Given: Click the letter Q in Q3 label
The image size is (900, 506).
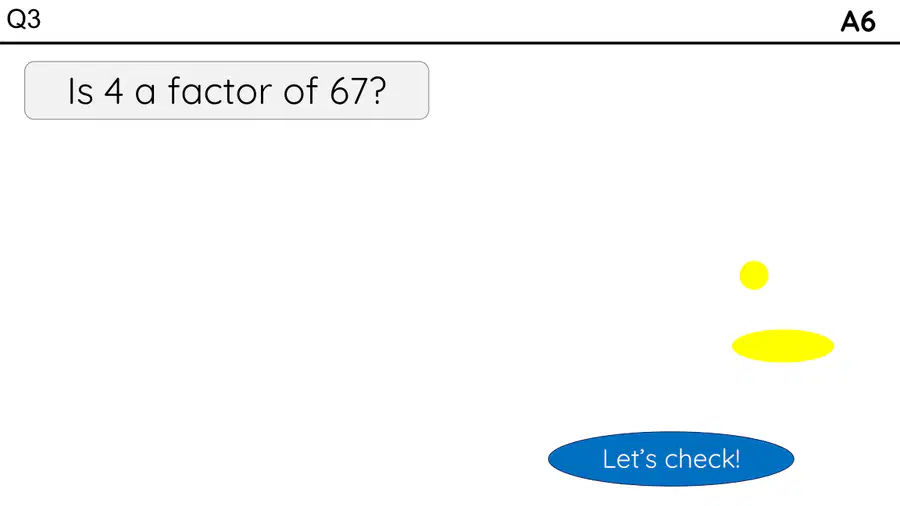Looking at the screenshot, I should tap(15, 20).
